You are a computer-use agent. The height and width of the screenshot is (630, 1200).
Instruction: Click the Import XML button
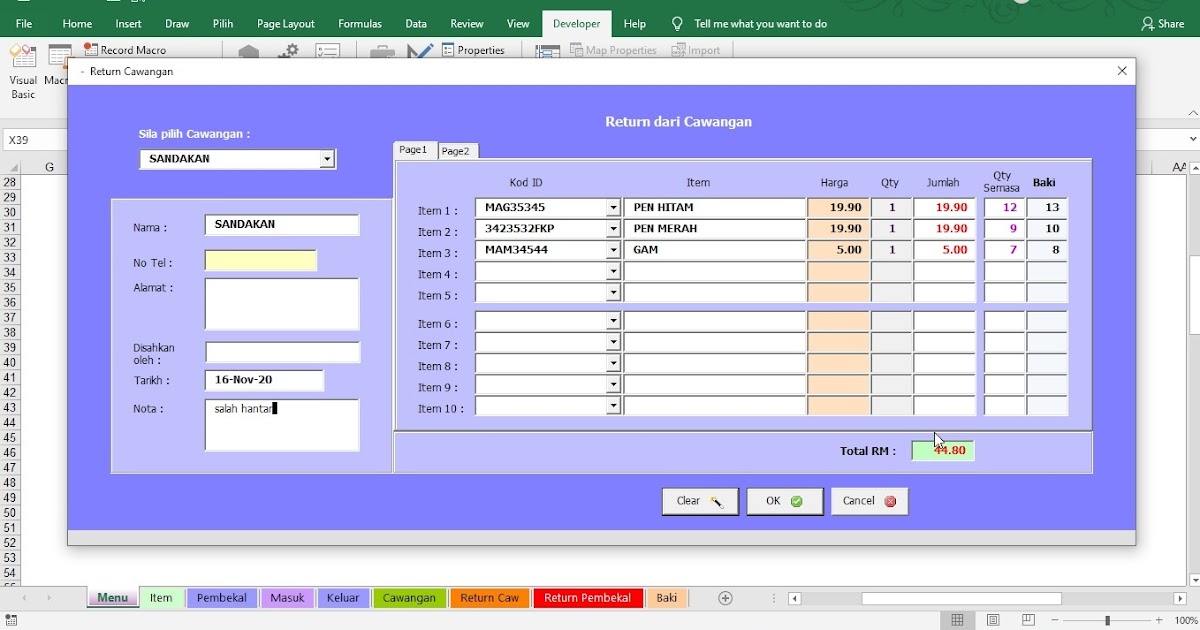(x=696, y=50)
